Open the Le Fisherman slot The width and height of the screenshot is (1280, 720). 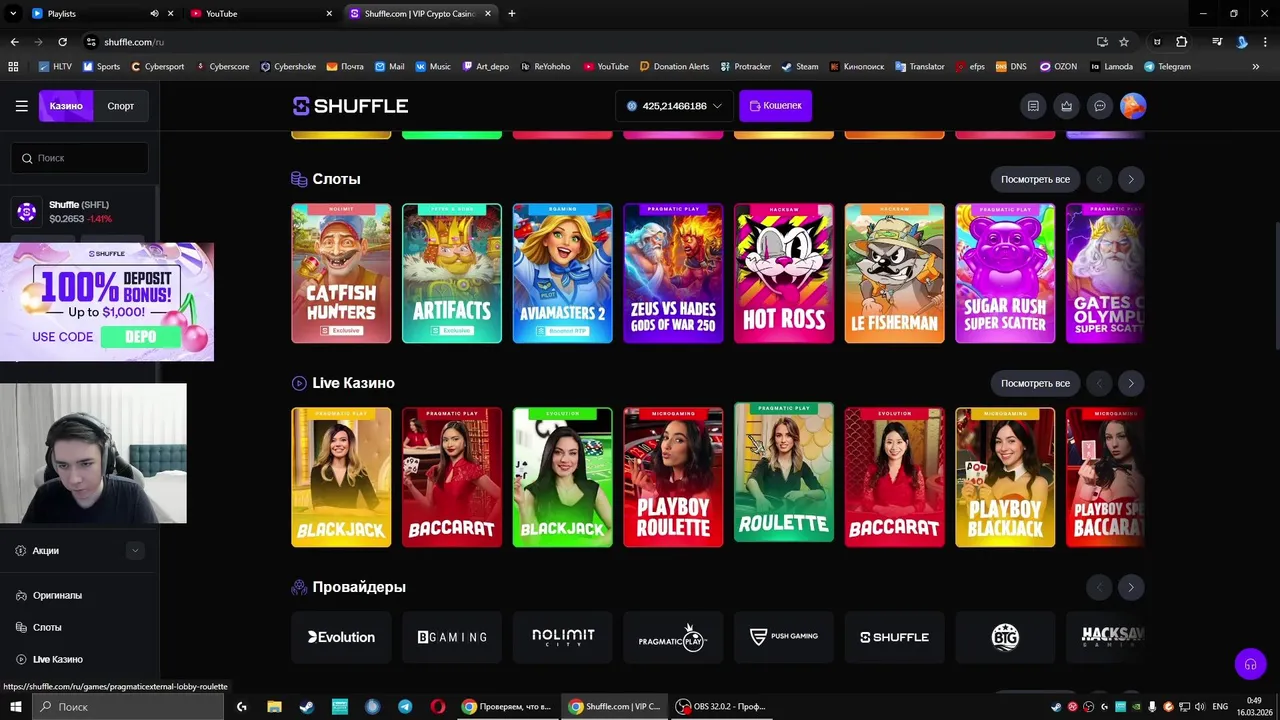coord(894,273)
